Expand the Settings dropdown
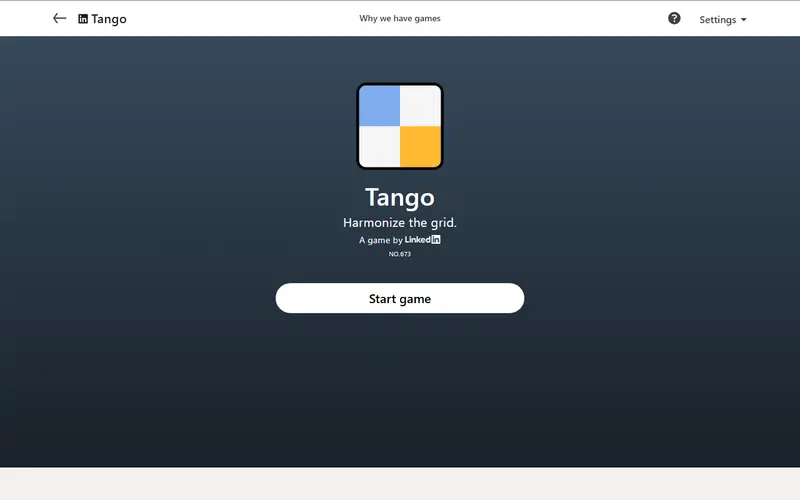Image resolution: width=800 pixels, height=500 pixels. pyautogui.click(x=722, y=19)
